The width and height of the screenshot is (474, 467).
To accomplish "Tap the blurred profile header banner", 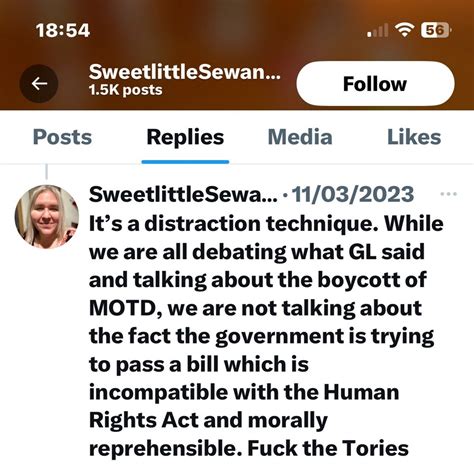I will coord(237,55).
